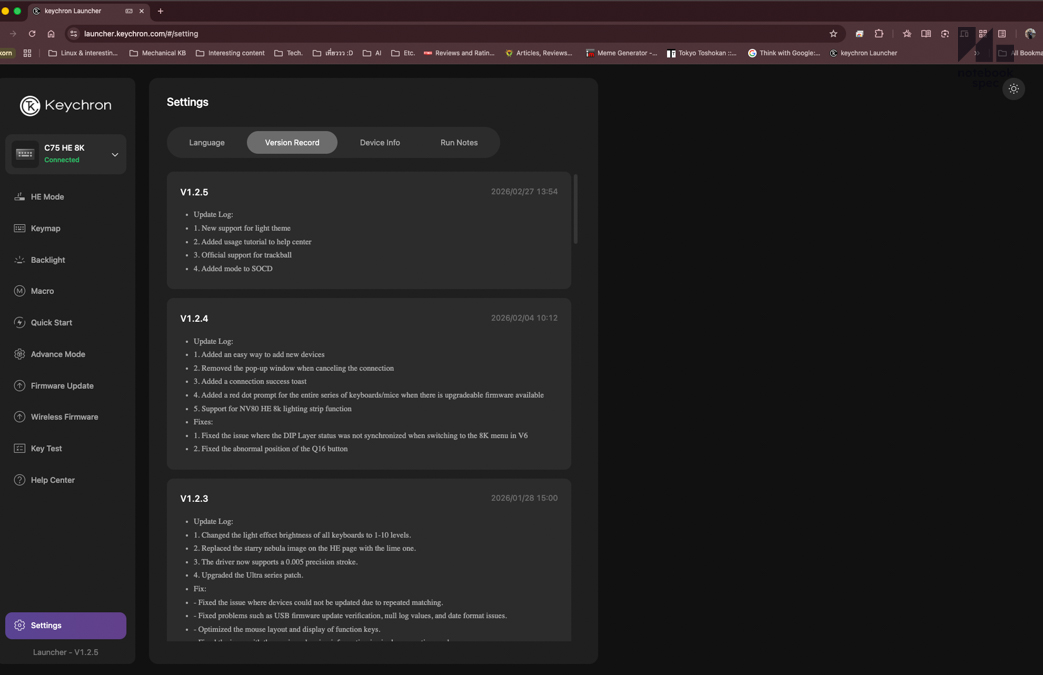The width and height of the screenshot is (1043, 675).
Task: Open the Macro section
Action: 42,291
